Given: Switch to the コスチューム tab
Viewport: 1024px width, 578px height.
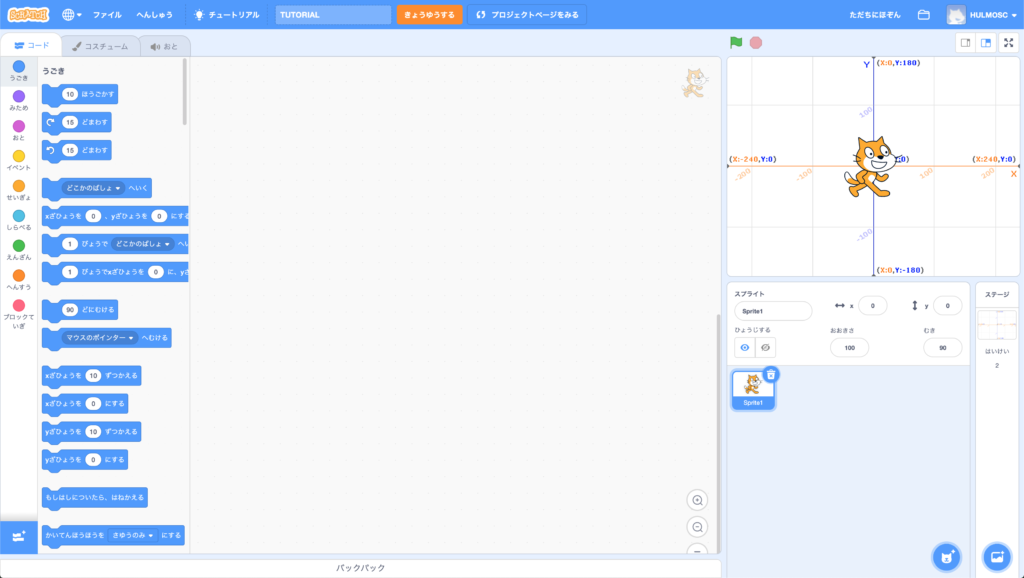Looking at the screenshot, I should tap(98, 46).
